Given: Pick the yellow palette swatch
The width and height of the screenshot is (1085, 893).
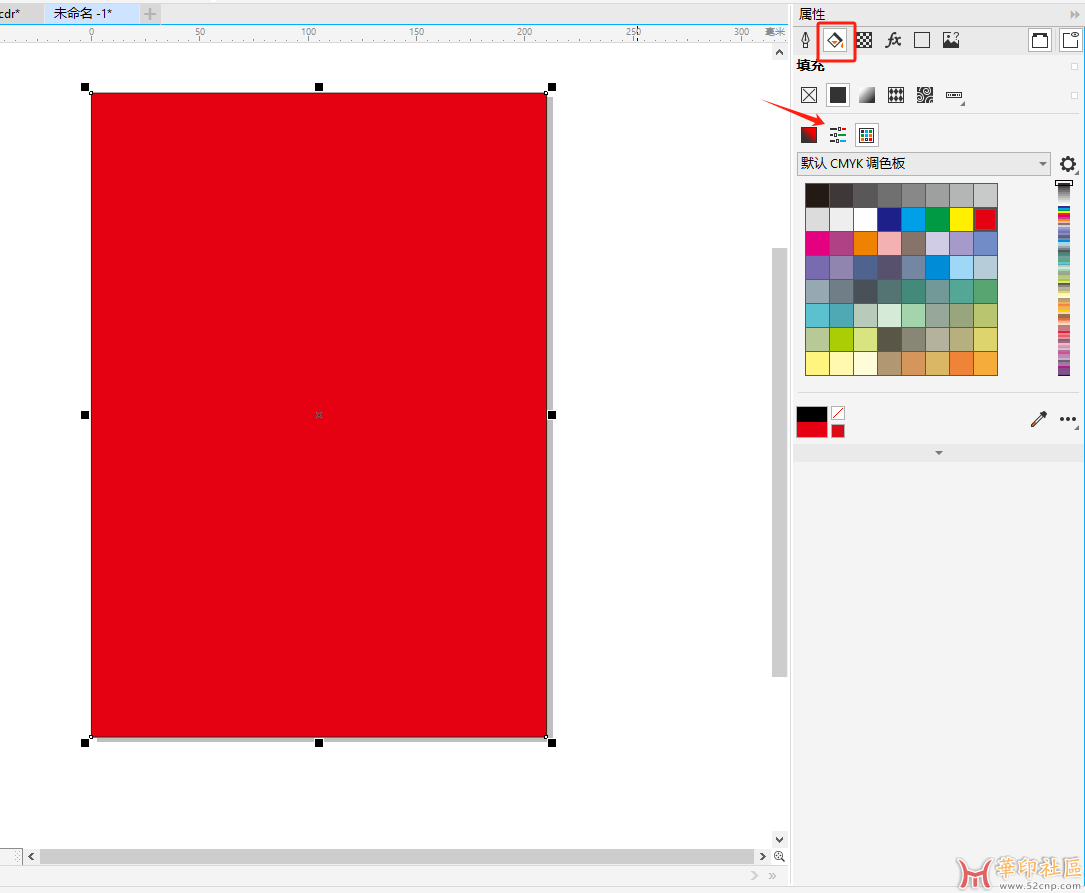Looking at the screenshot, I should 961,219.
